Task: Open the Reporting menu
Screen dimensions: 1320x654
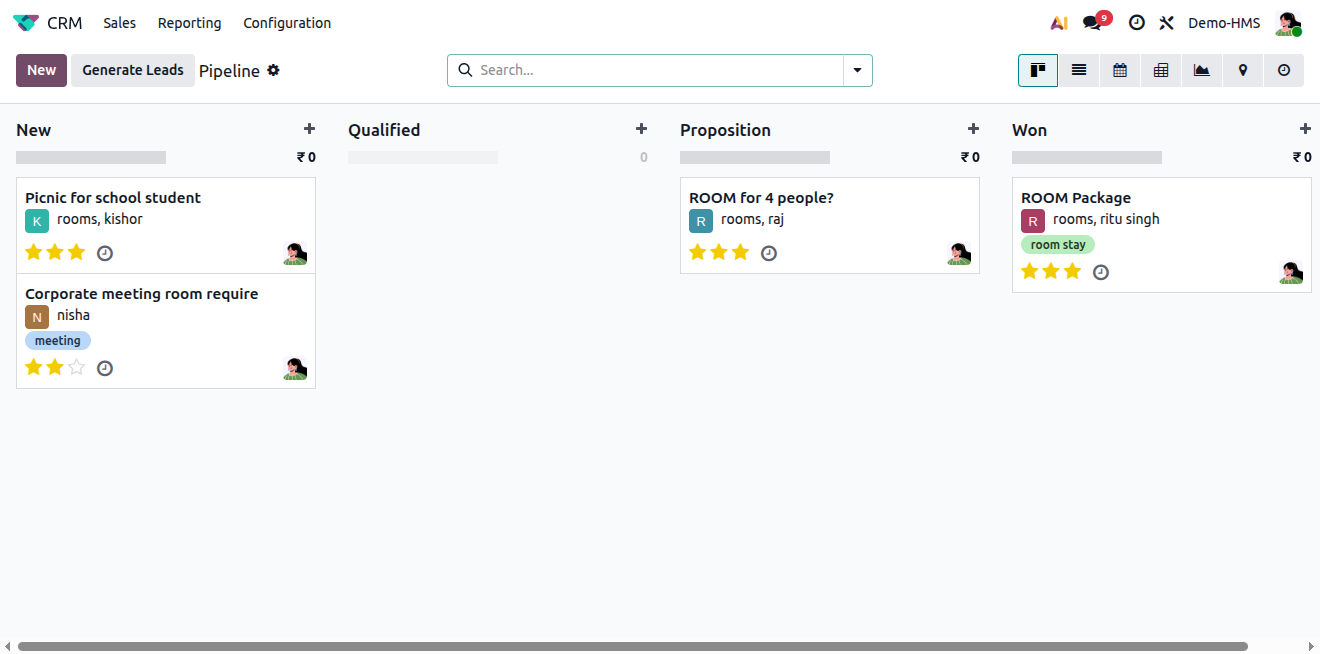Action: (x=189, y=23)
